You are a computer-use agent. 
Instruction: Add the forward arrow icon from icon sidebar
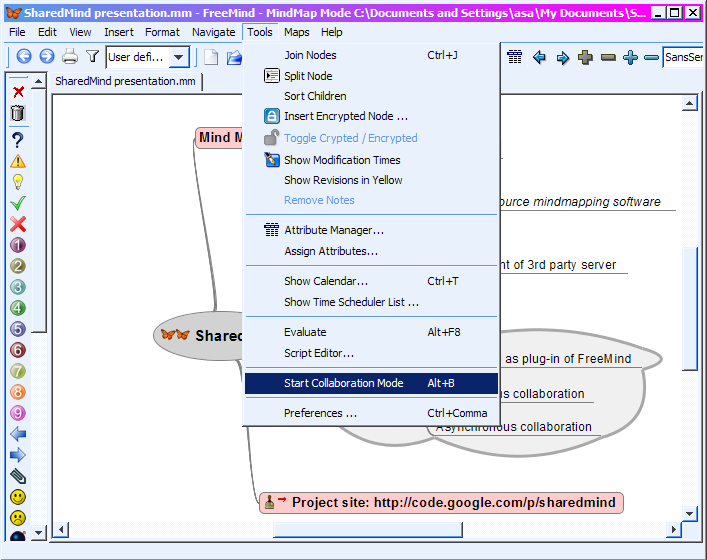[x=18, y=455]
